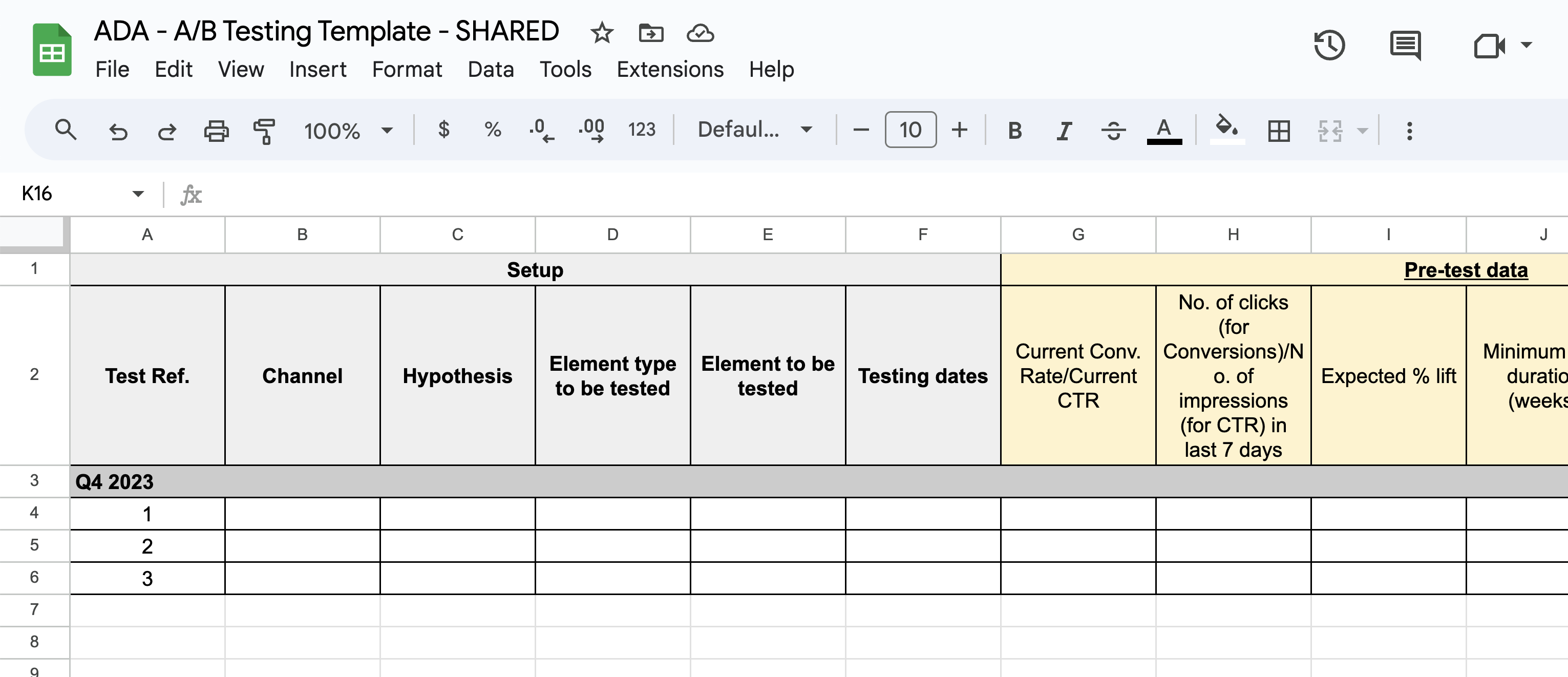
Task: Open the zoom 100% dropdown
Action: pos(348,130)
